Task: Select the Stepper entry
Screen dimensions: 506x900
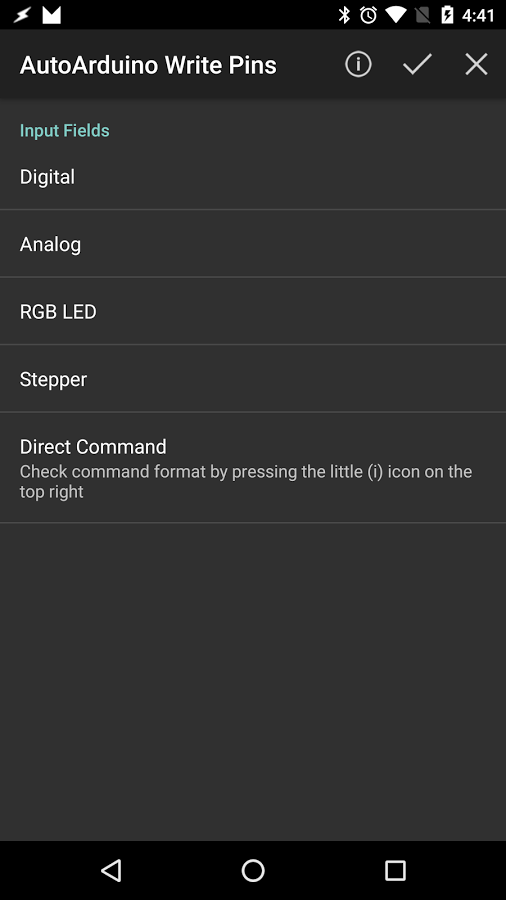Action: (x=253, y=379)
